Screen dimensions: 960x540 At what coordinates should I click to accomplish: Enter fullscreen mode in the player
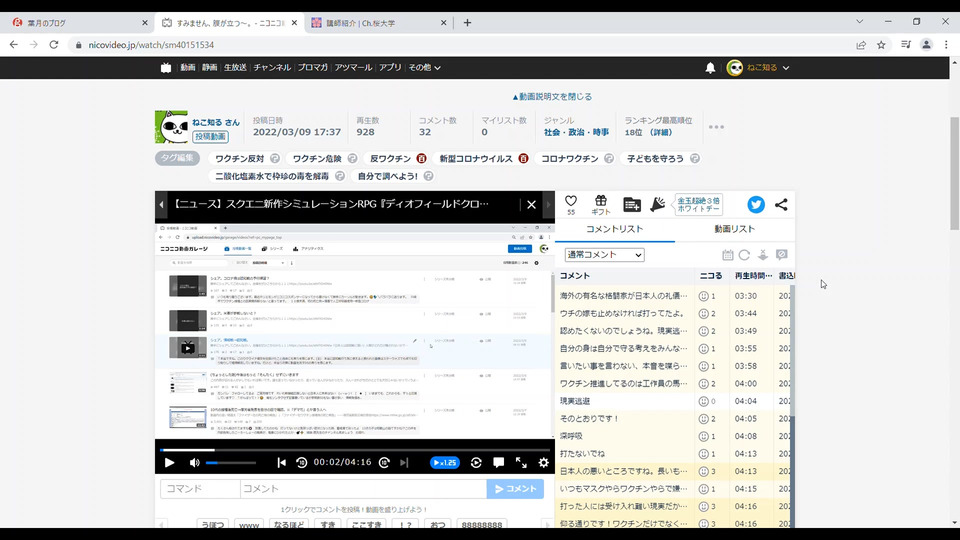click(x=521, y=463)
